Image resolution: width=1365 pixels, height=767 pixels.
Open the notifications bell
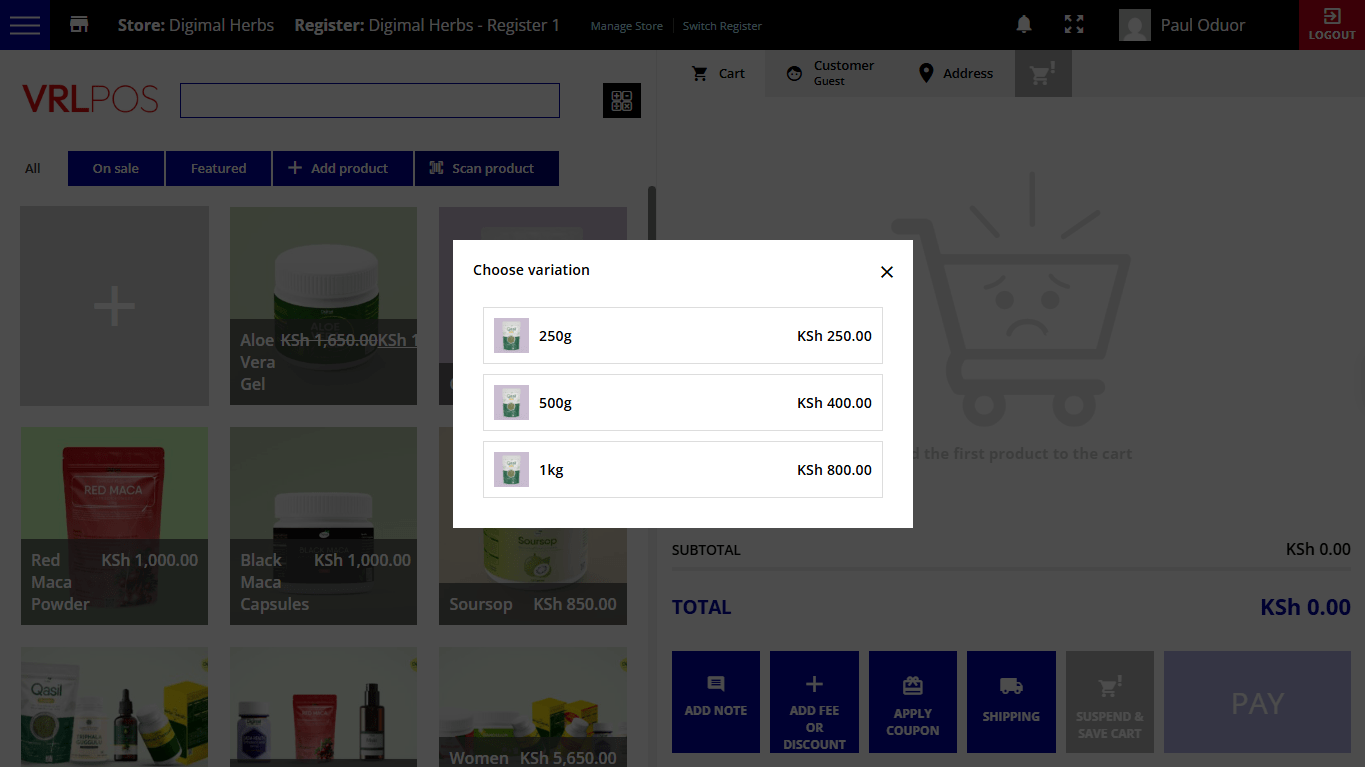click(1024, 25)
